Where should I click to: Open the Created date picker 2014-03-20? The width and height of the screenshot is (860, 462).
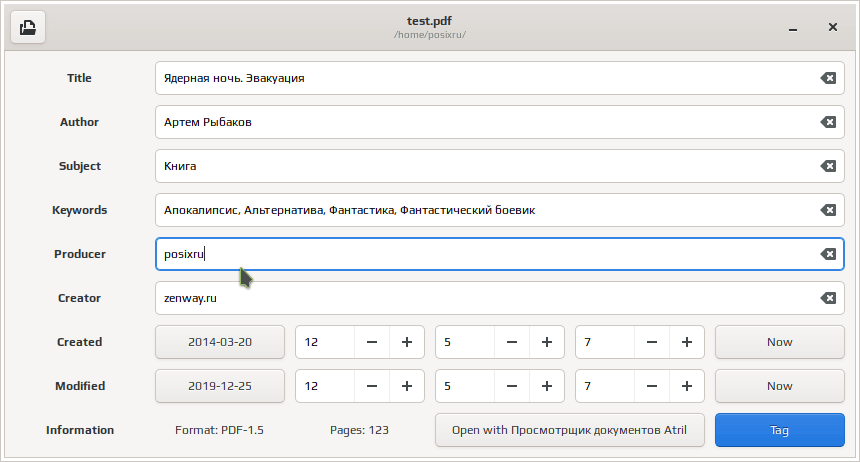click(x=220, y=342)
